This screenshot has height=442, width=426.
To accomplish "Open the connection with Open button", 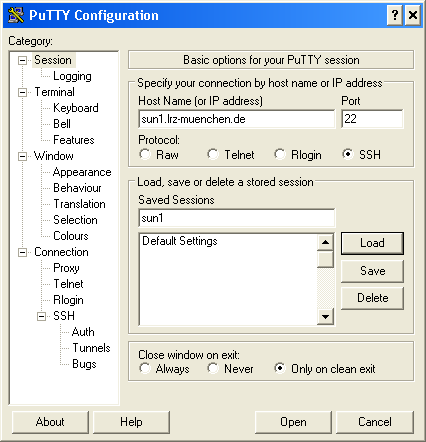I will tap(293, 422).
